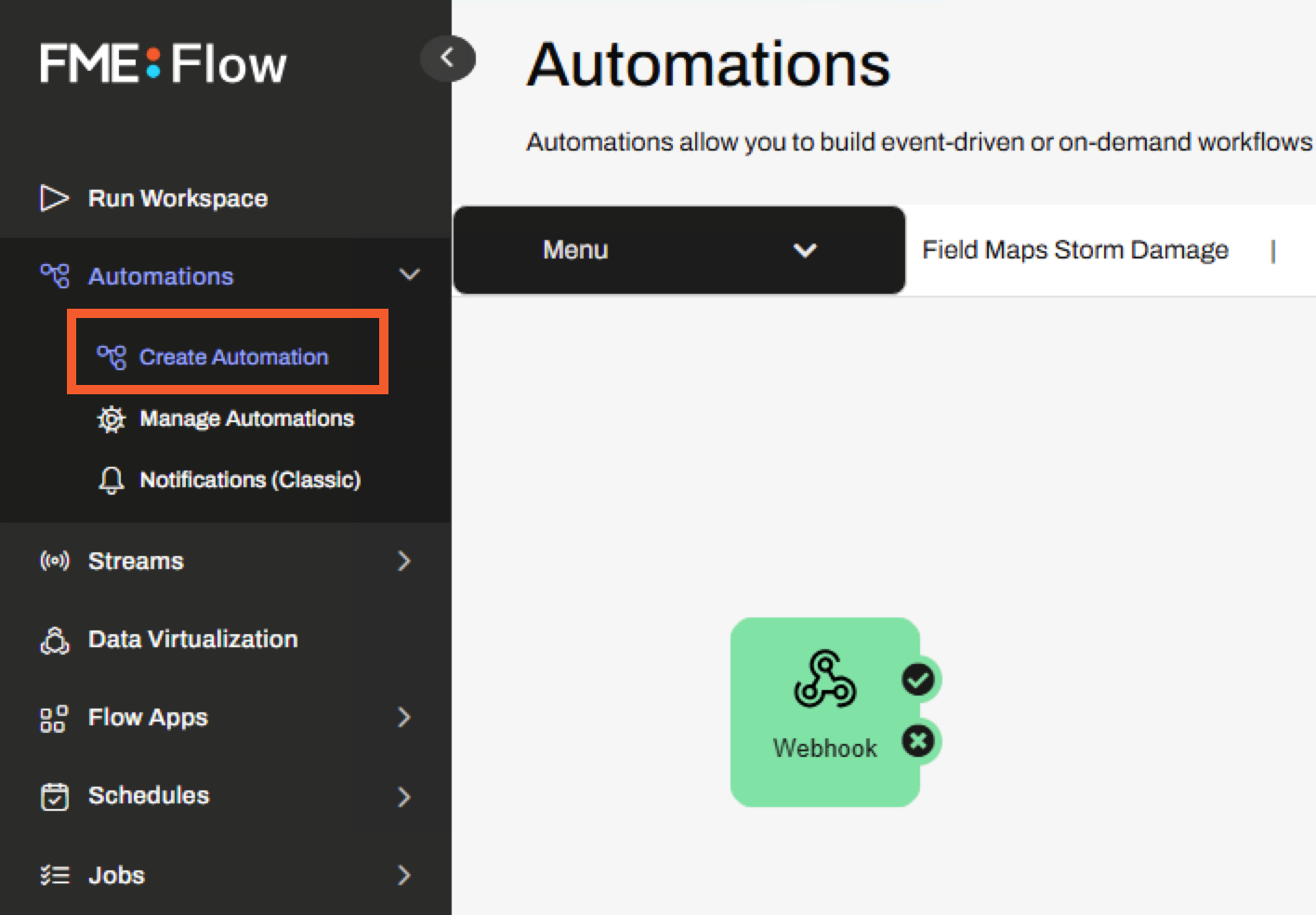Select the Streams broadcast icon

pos(55,561)
